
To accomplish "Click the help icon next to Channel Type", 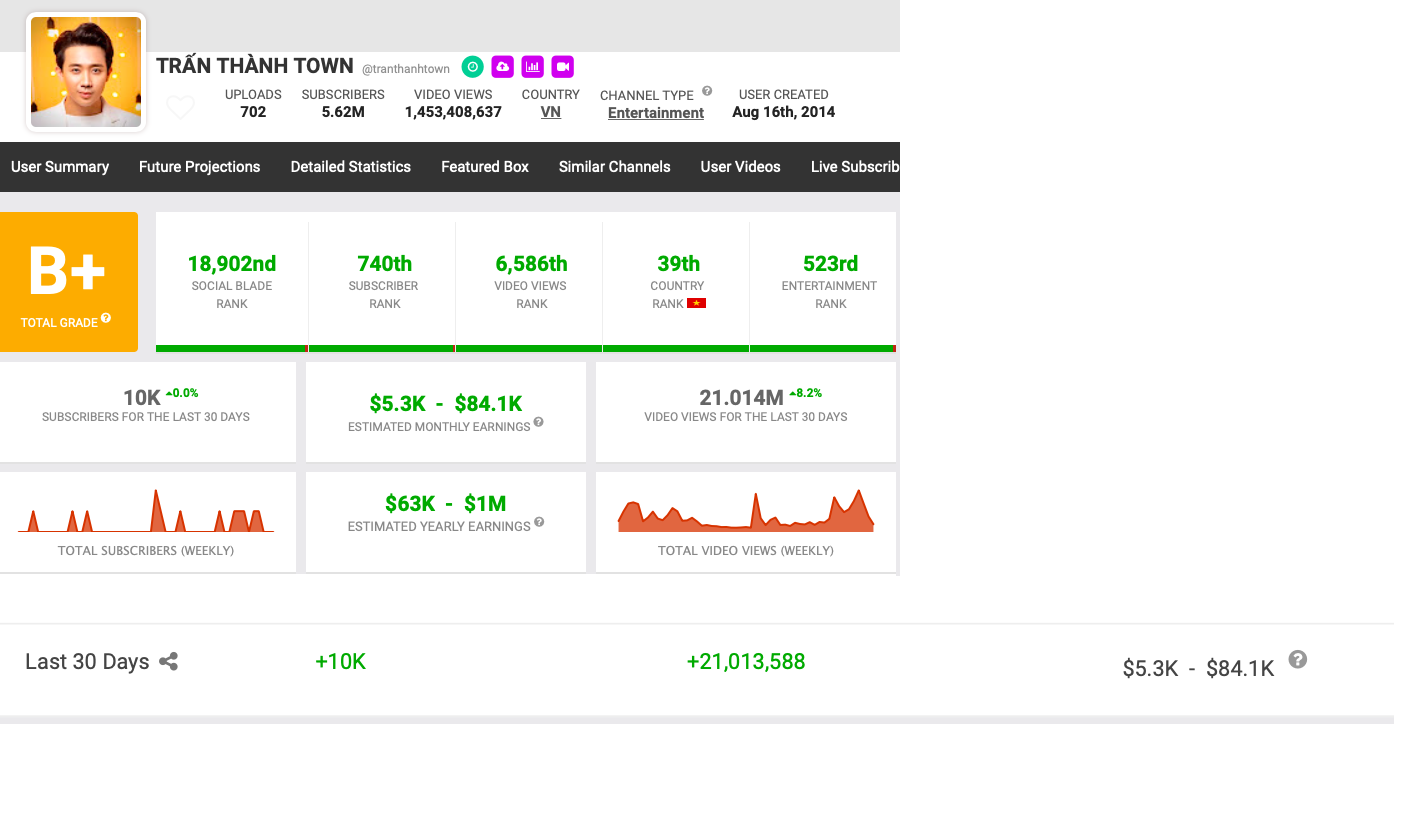I will pyautogui.click(x=707, y=92).
